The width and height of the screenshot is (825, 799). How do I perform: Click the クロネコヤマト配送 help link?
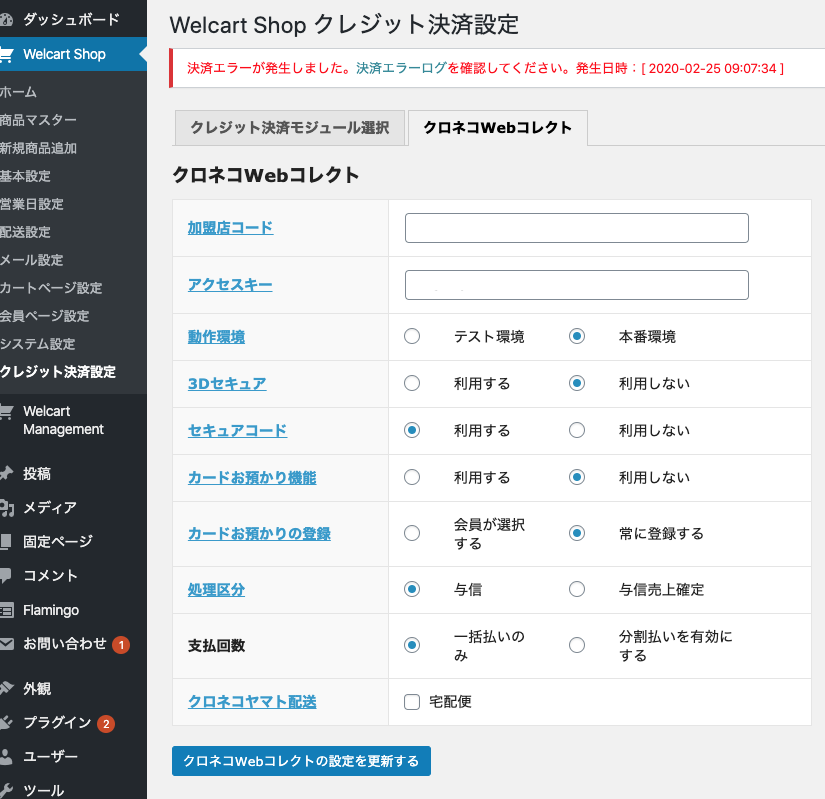click(x=252, y=702)
